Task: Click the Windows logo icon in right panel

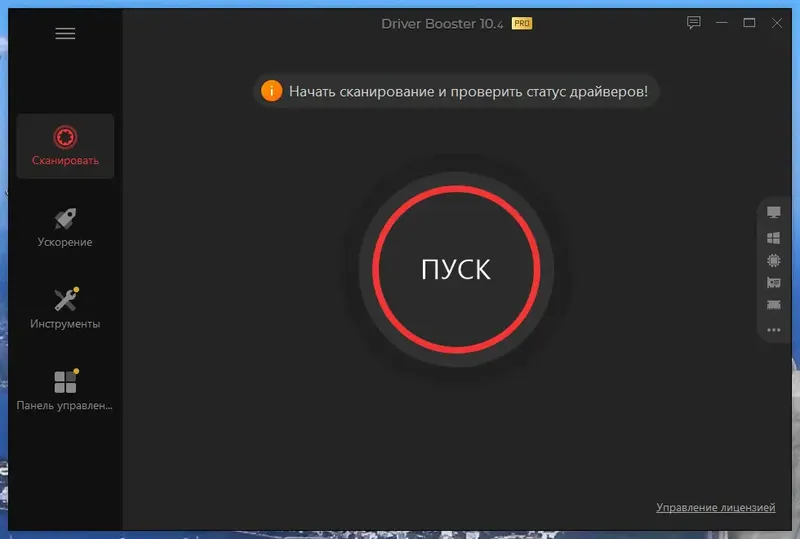Action: [773, 238]
